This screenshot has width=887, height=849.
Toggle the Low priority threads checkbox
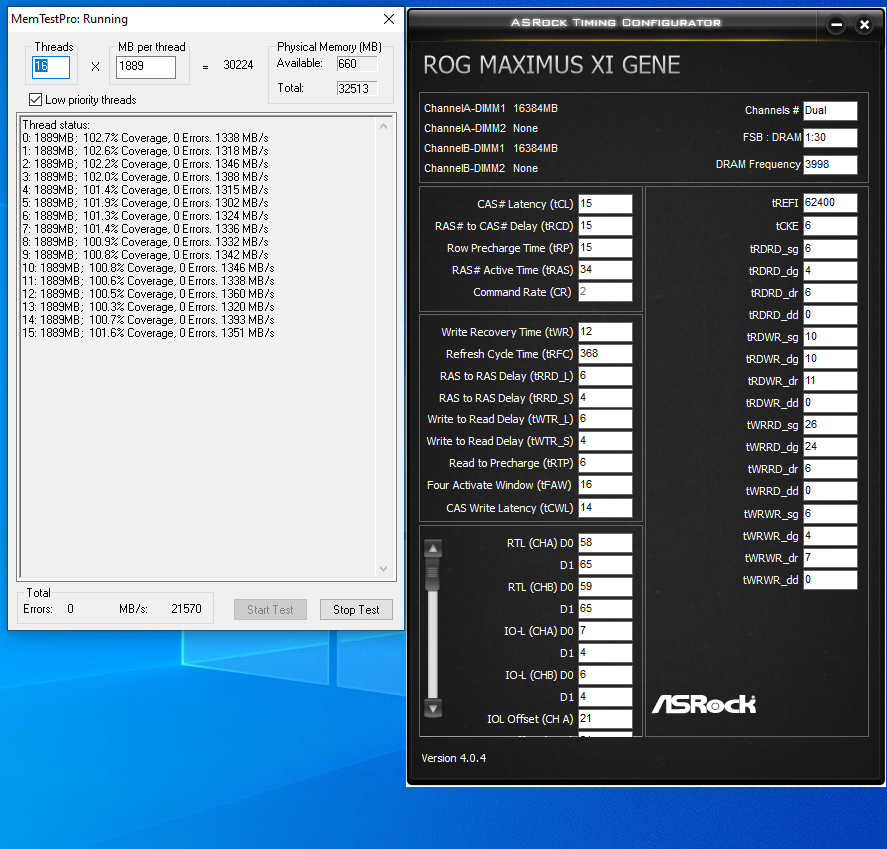pos(35,100)
